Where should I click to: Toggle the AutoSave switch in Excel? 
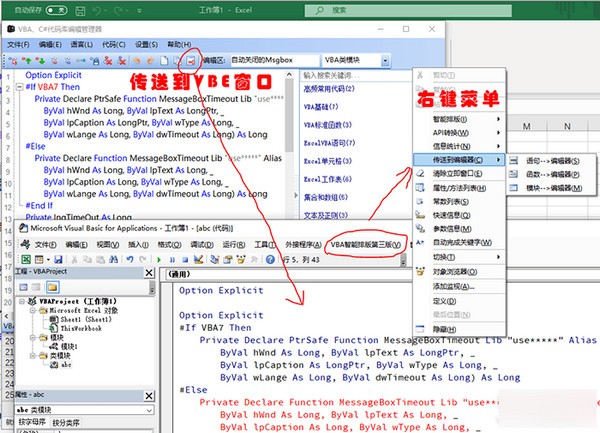click(x=56, y=10)
